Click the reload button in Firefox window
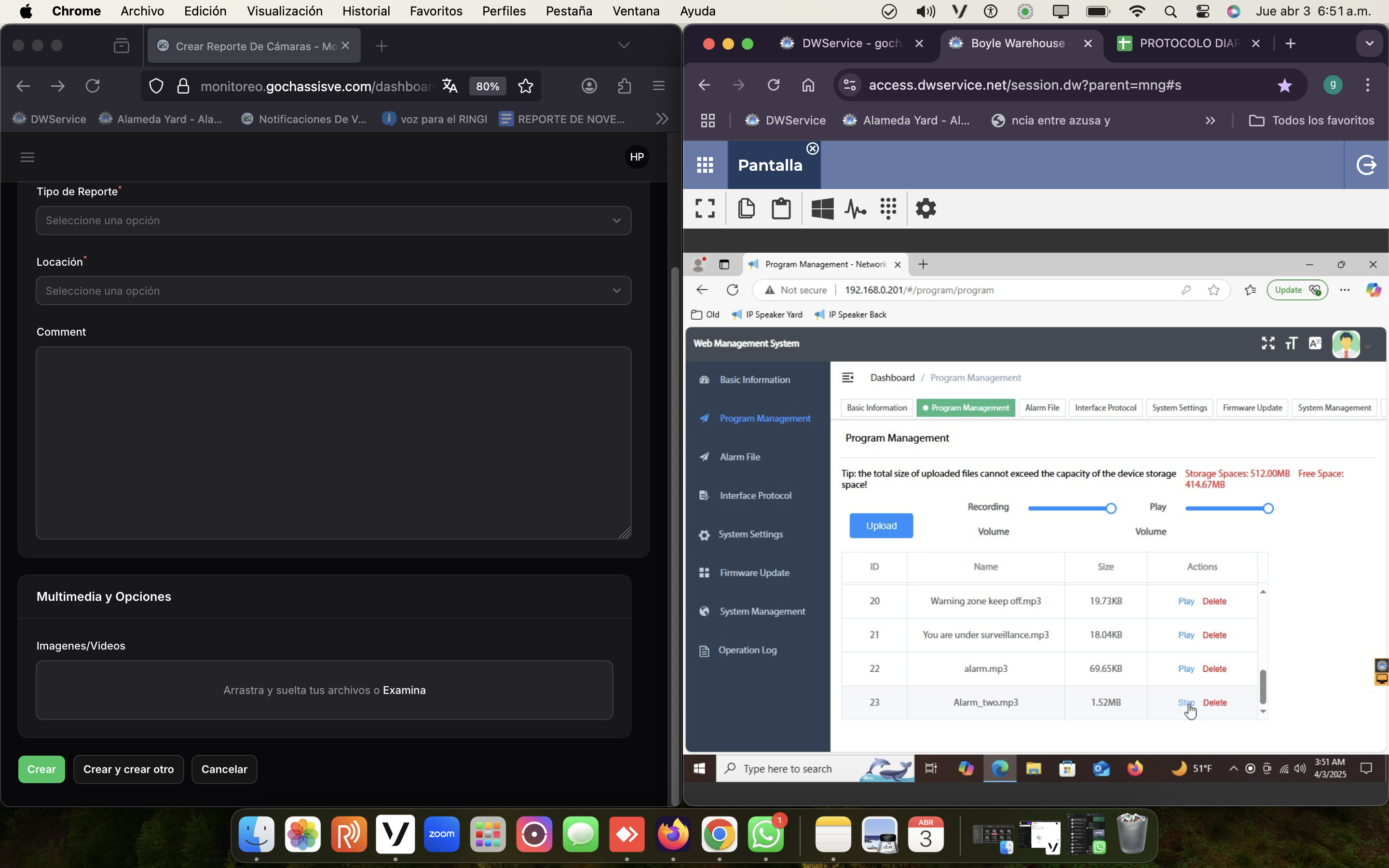 tap(93, 86)
